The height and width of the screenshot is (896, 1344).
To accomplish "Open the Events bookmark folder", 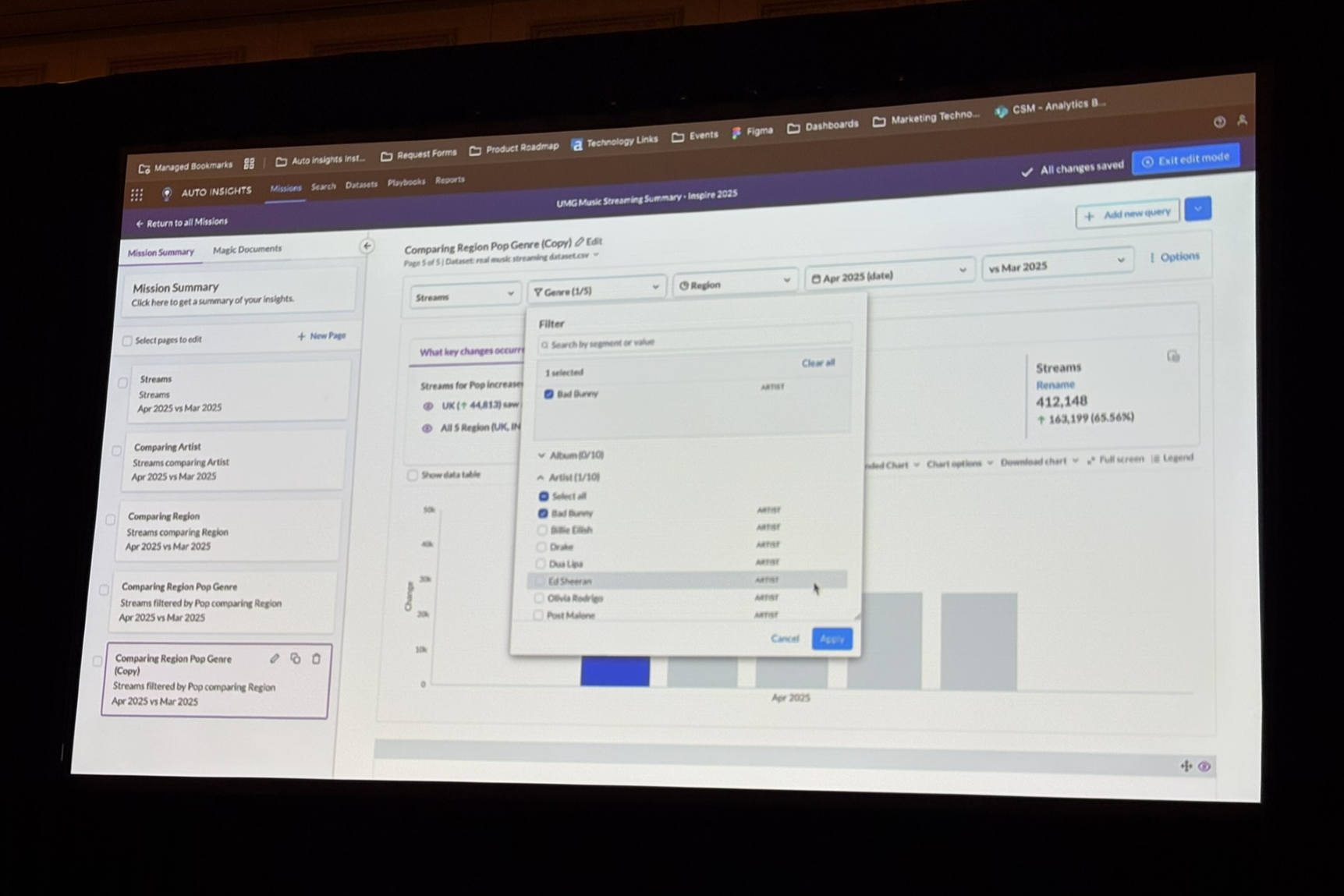I will tap(695, 136).
